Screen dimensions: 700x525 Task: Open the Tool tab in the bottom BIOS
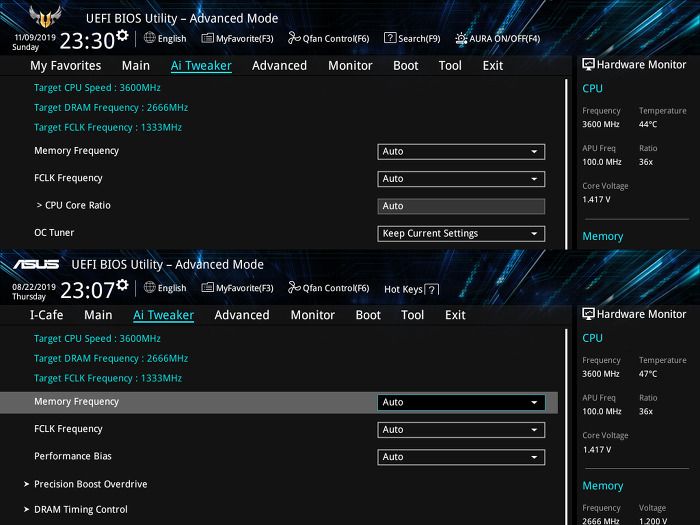pos(412,315)
